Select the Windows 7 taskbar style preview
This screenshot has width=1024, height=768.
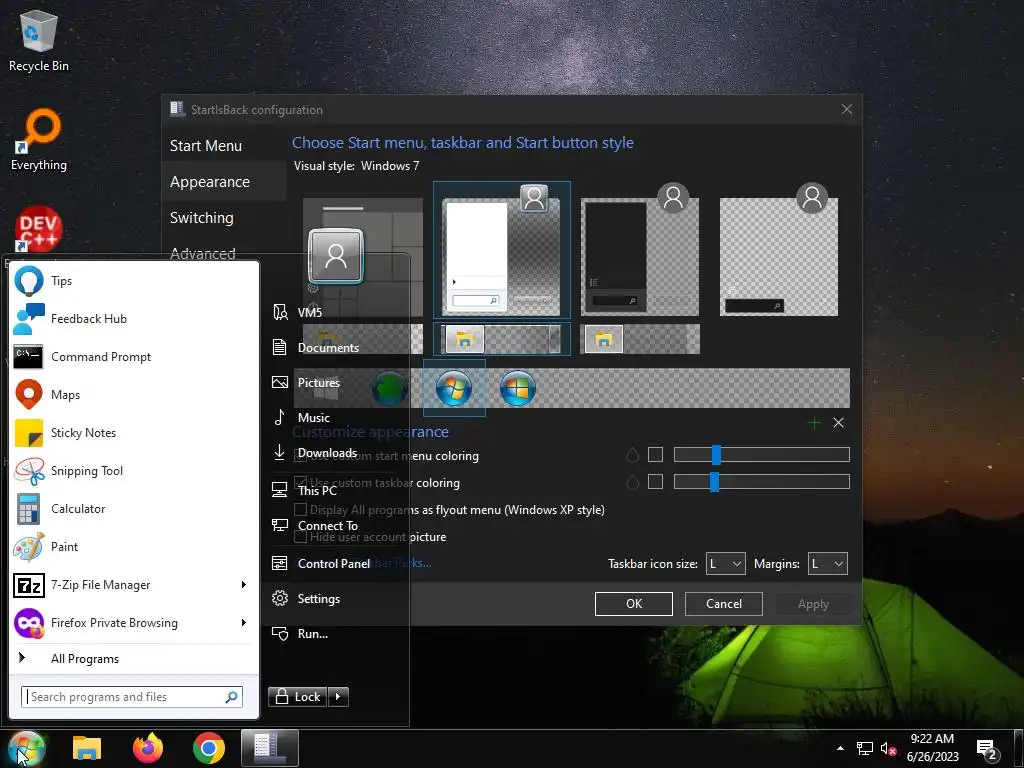(x=502, y=339)
